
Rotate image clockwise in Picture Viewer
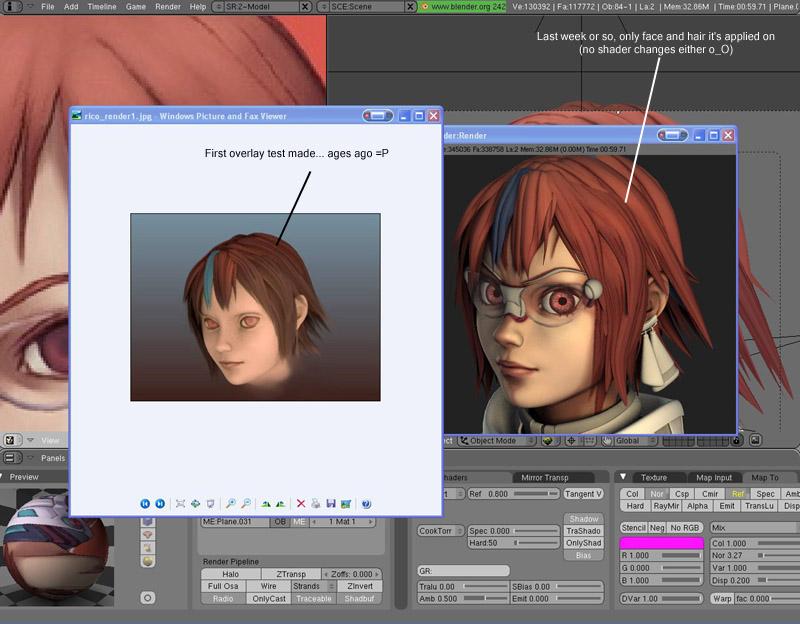[x=265, y=504]
